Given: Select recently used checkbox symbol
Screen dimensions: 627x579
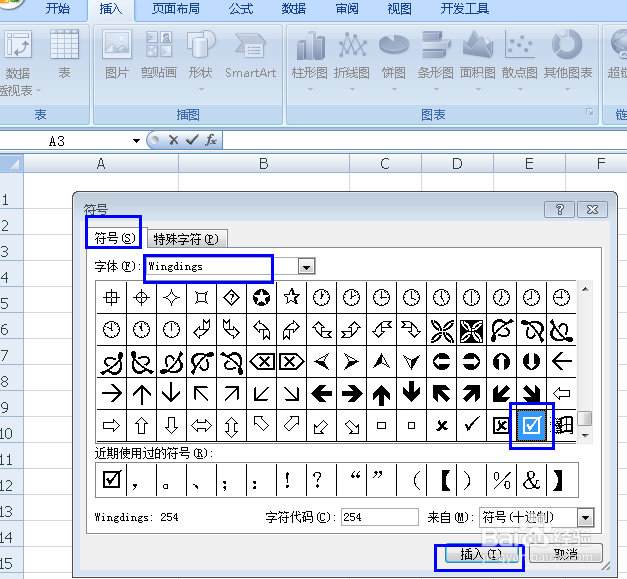Looking at the screenshot, I should tap(112, 479).
